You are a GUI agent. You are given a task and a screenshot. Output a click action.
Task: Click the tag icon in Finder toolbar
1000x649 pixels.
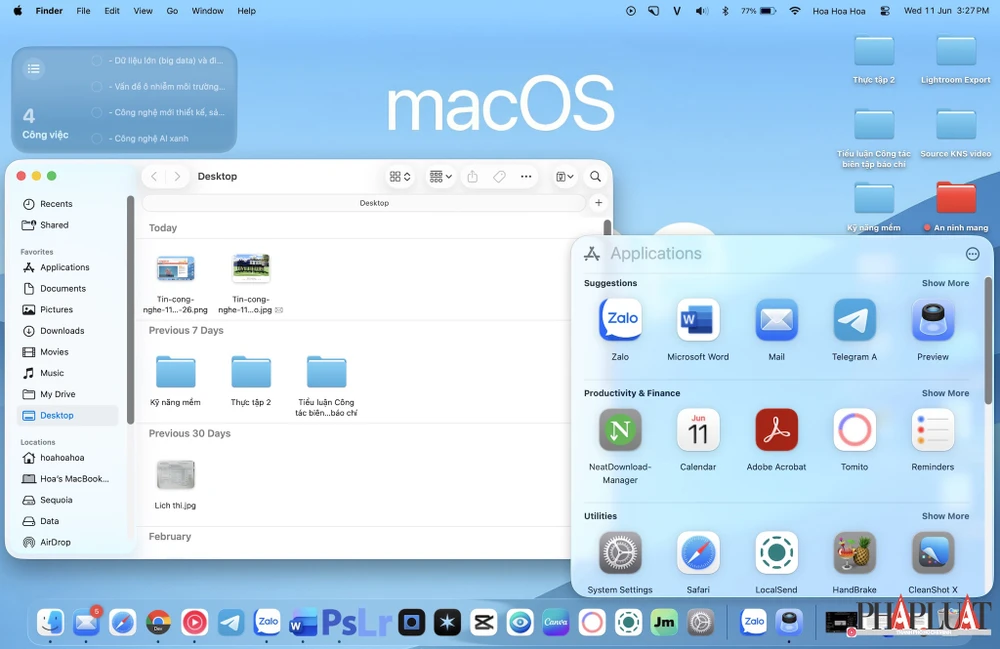499,177
